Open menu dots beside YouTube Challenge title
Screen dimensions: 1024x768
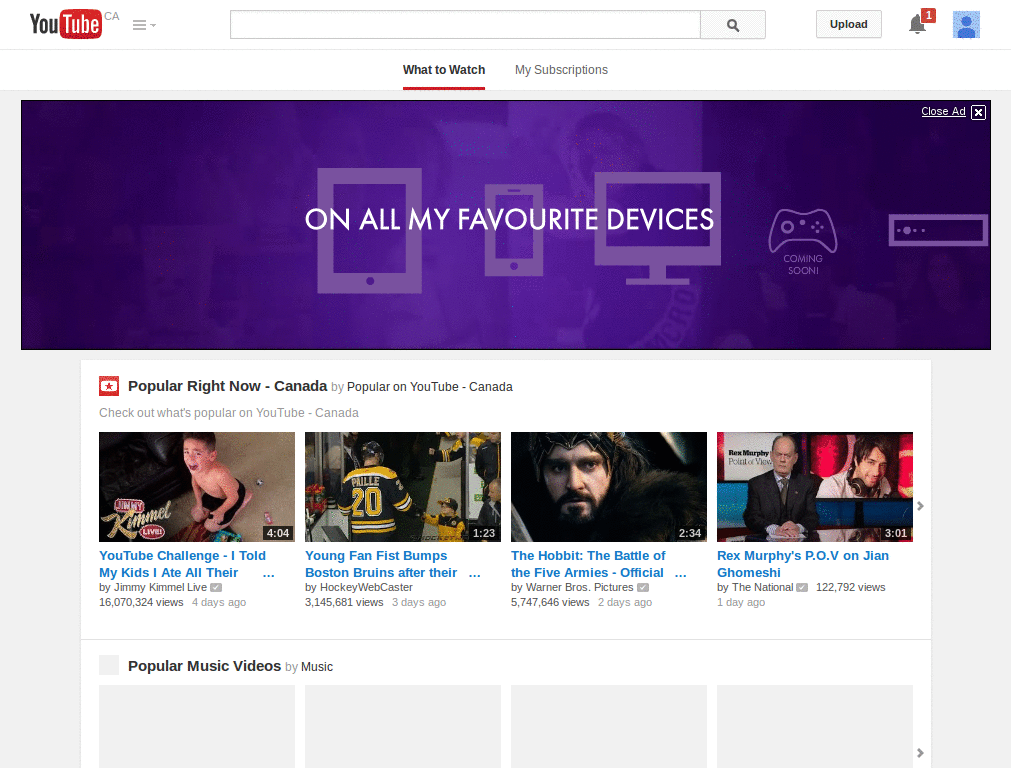268,575
